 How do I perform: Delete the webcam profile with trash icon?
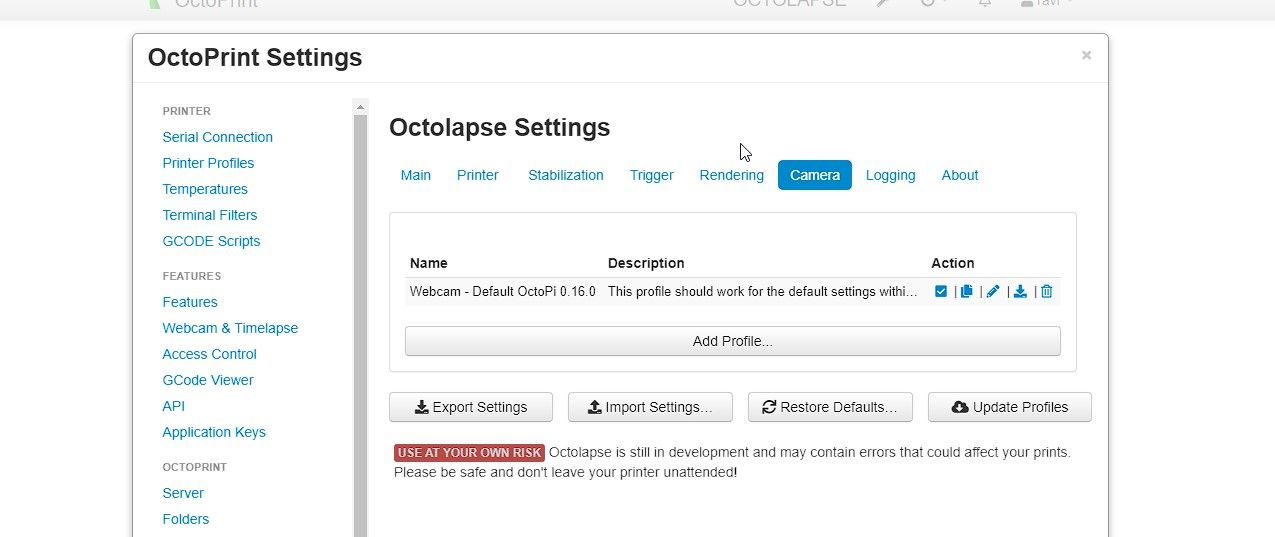pos(1047,292)
